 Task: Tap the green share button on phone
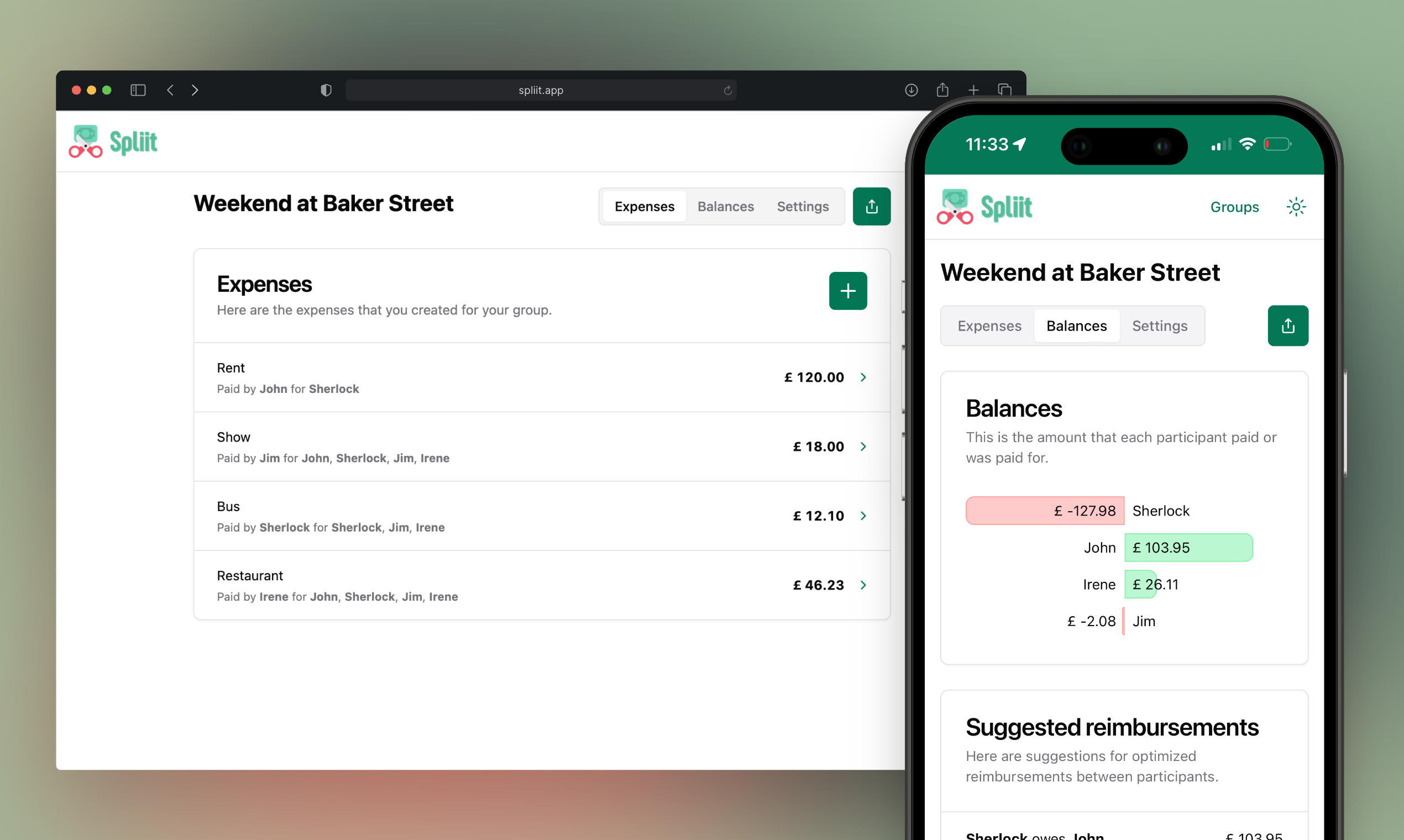[1287, 326]
